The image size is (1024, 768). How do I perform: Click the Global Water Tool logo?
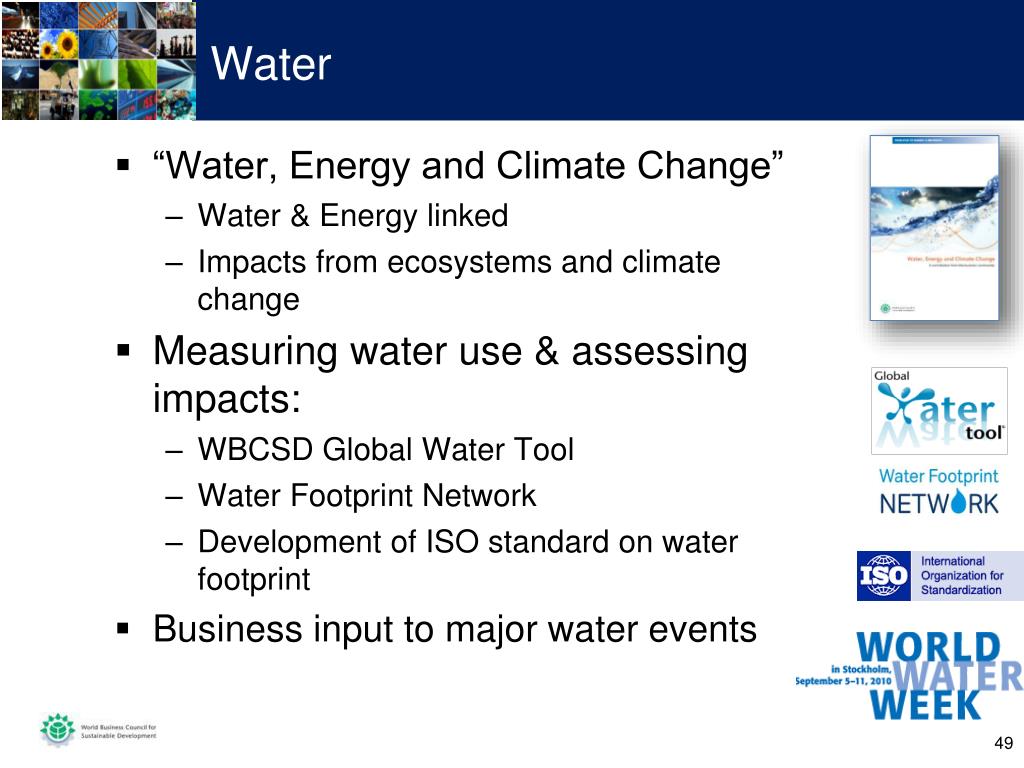pos(939,411)
